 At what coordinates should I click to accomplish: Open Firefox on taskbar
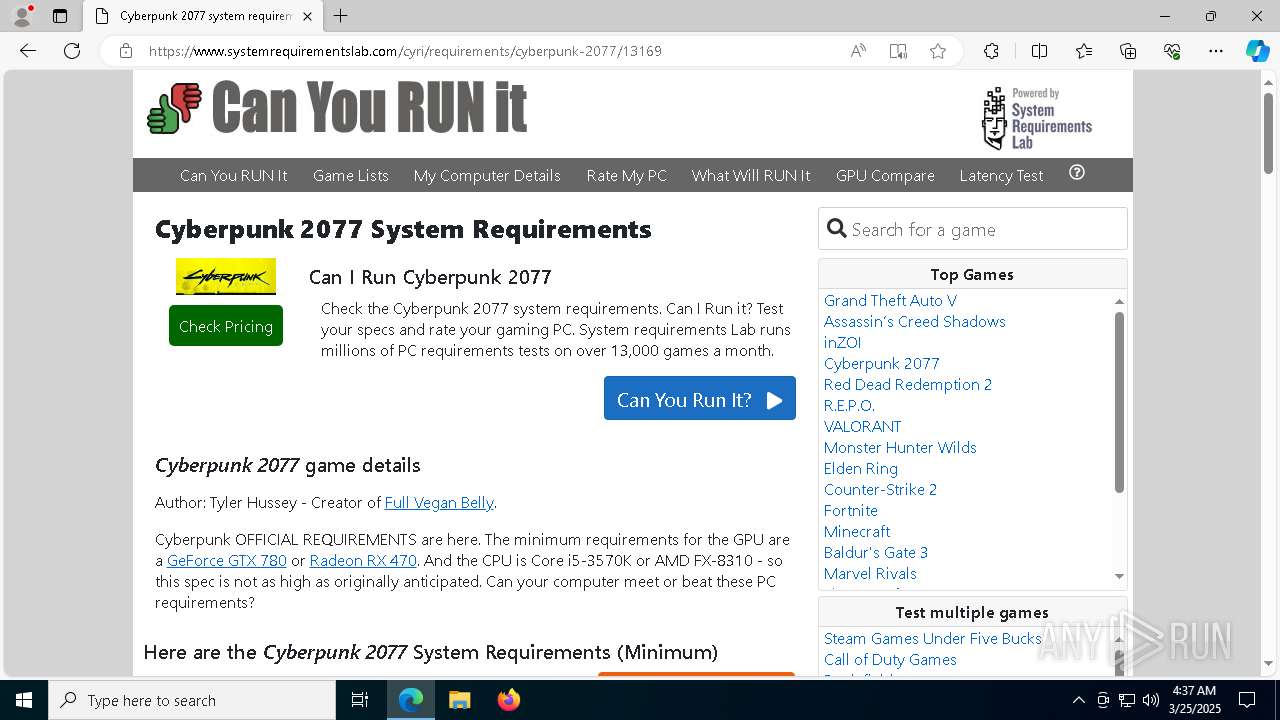tap(508, 700)
